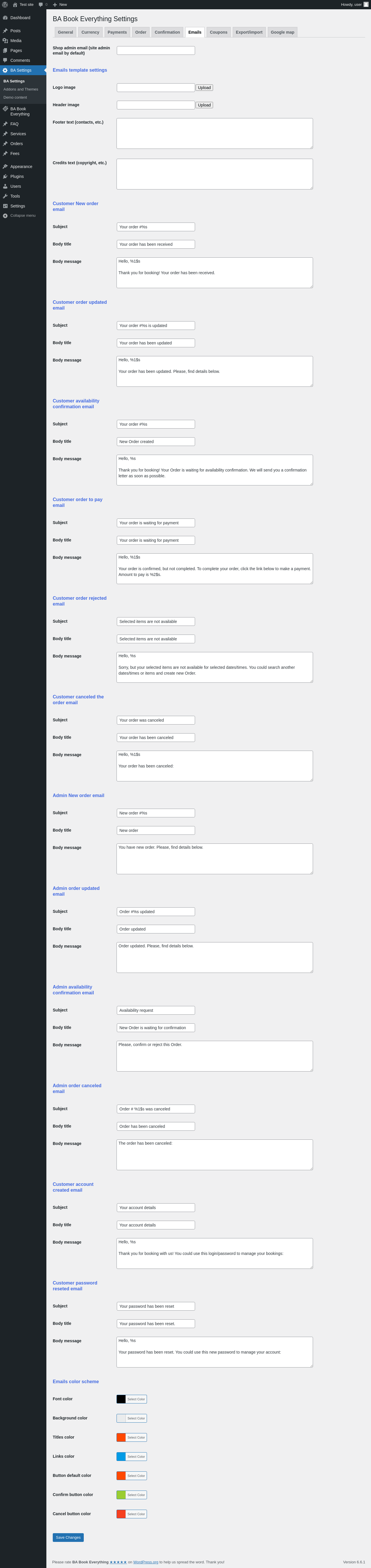Open the Dashboard icon in sidebar
The image size is (371, 1568).
5,18
